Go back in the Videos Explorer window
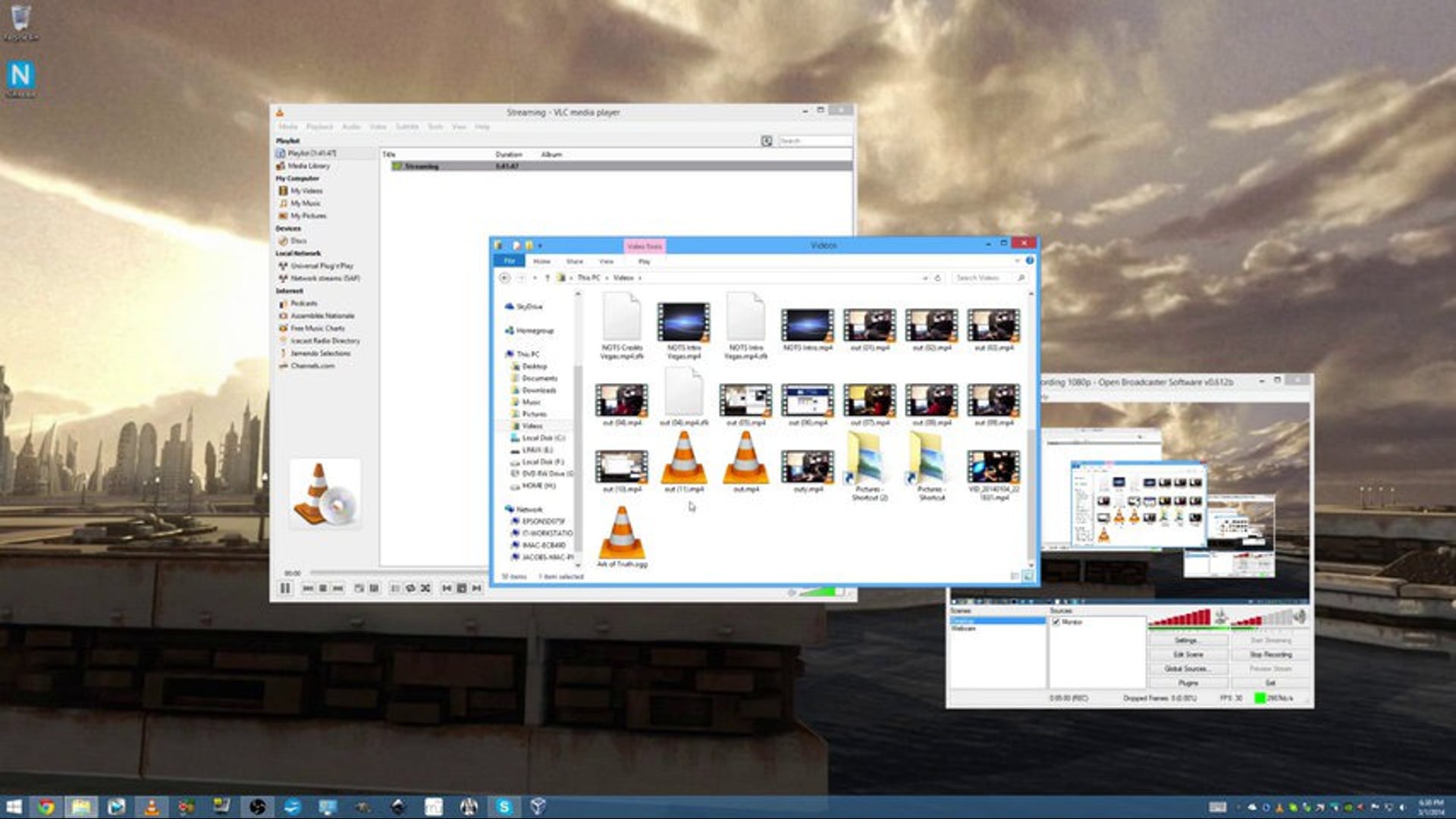Screen dimensions: 1456x819 pos(505,278)
